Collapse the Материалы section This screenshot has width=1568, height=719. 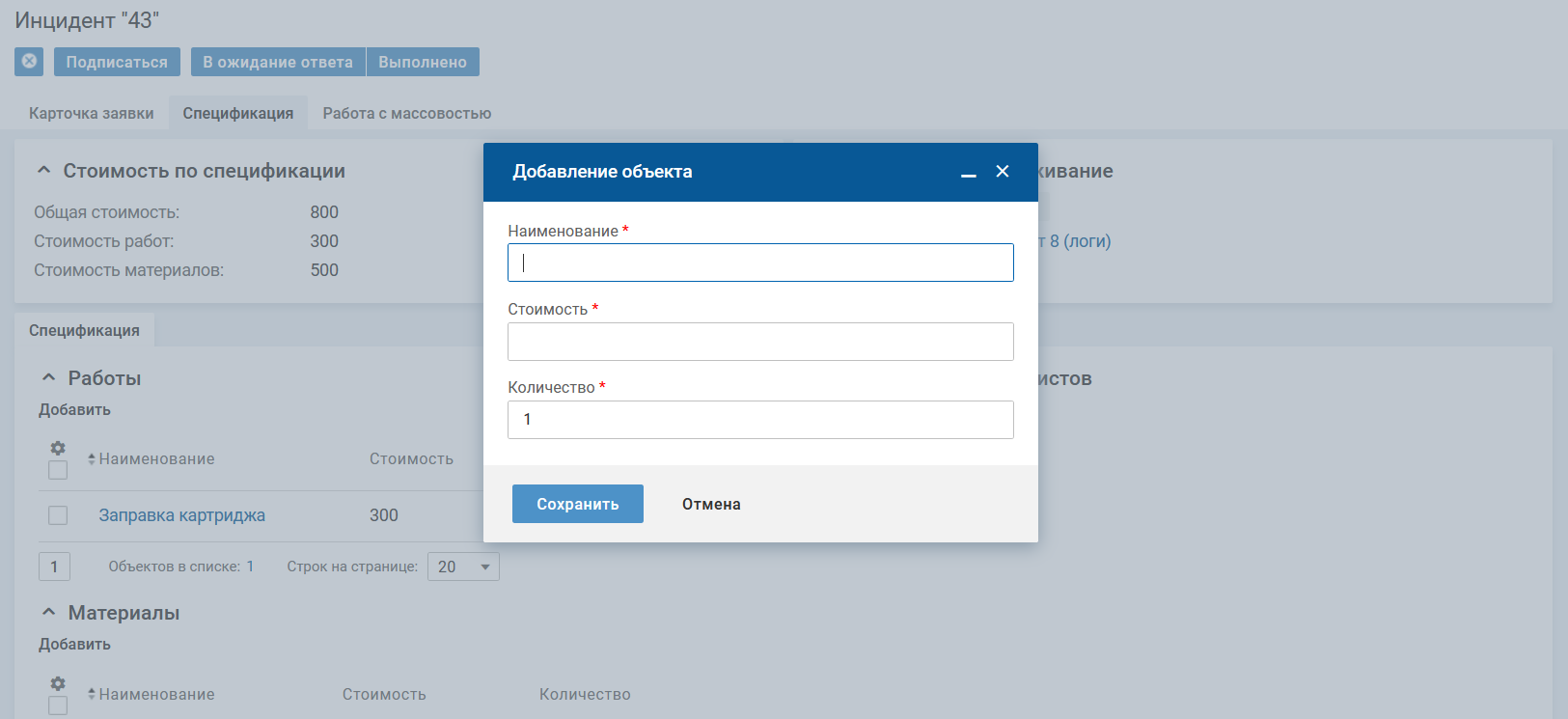tap(48, 612)
